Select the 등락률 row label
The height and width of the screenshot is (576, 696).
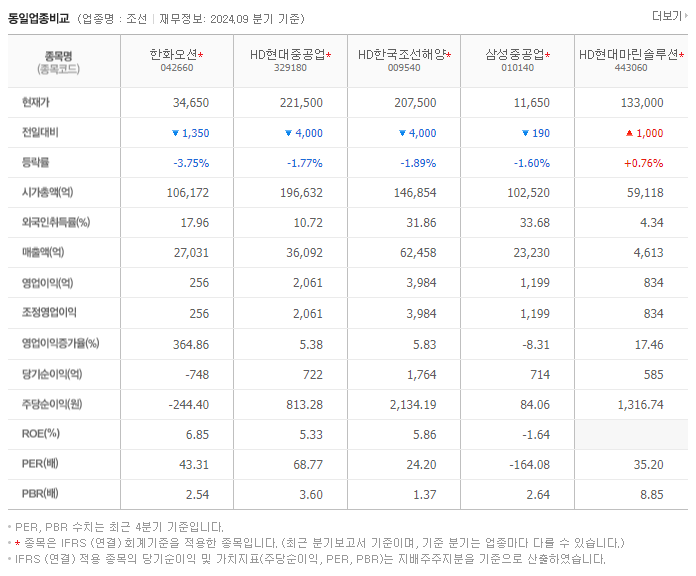36,162
